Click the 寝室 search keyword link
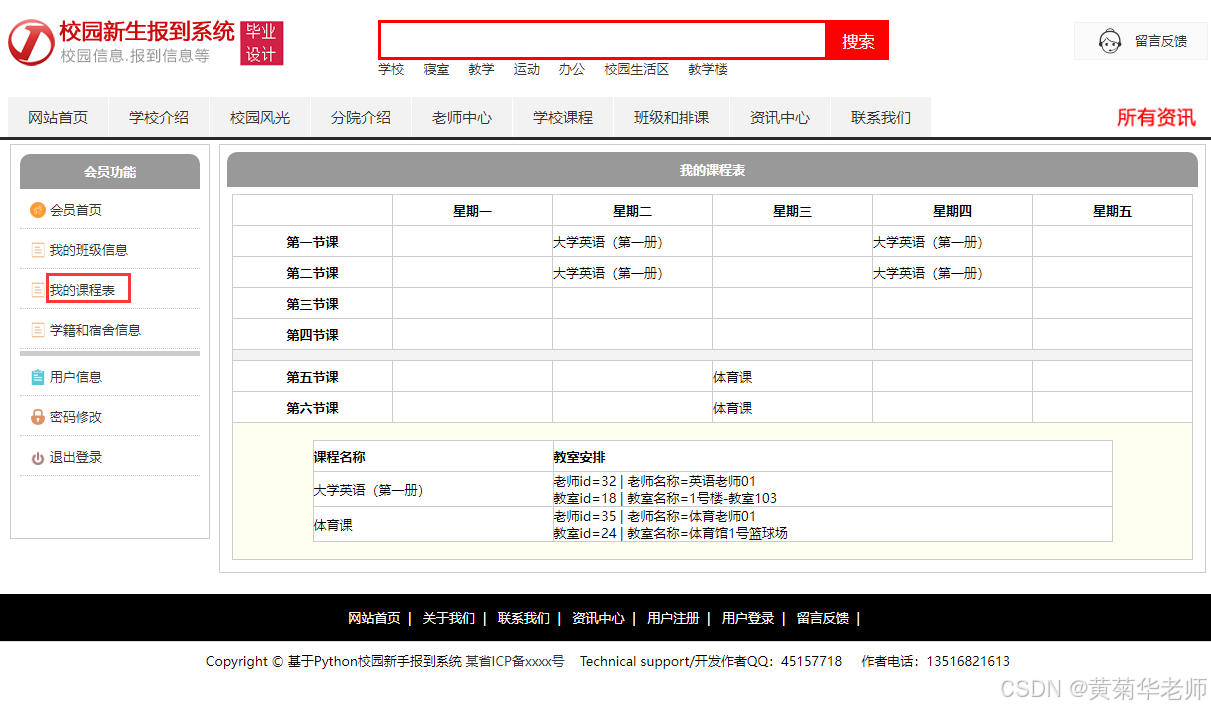Screen dimensions: 1211x708 click(436, 69)
